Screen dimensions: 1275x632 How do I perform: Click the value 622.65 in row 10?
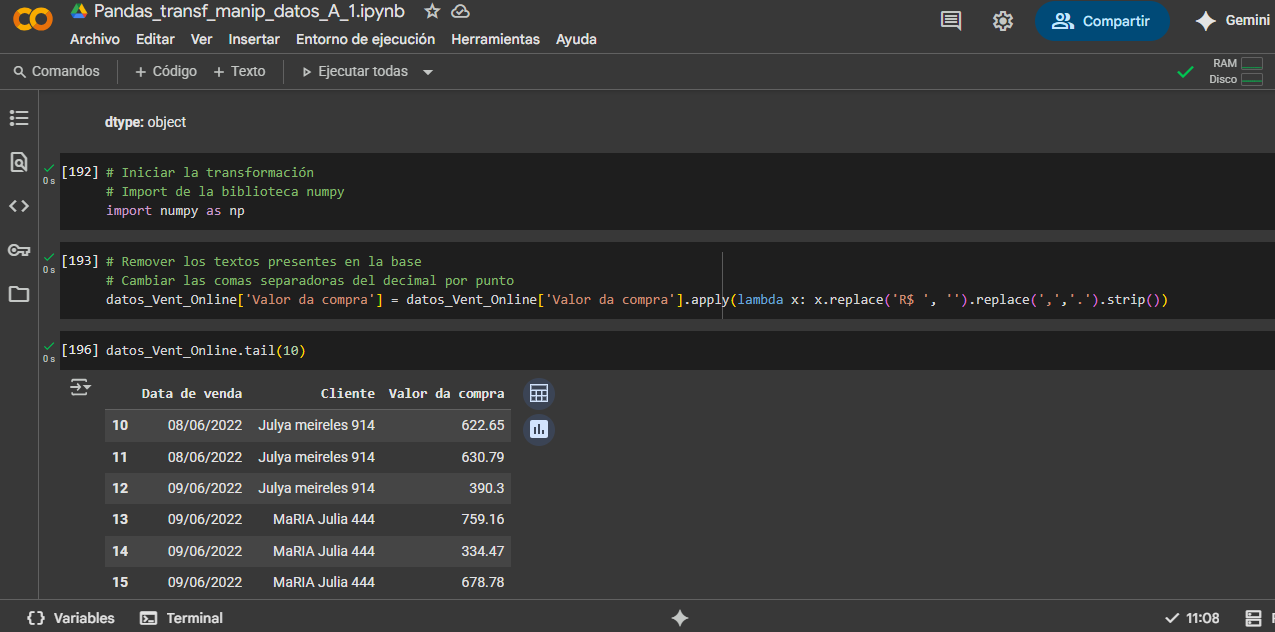point(483,425)
